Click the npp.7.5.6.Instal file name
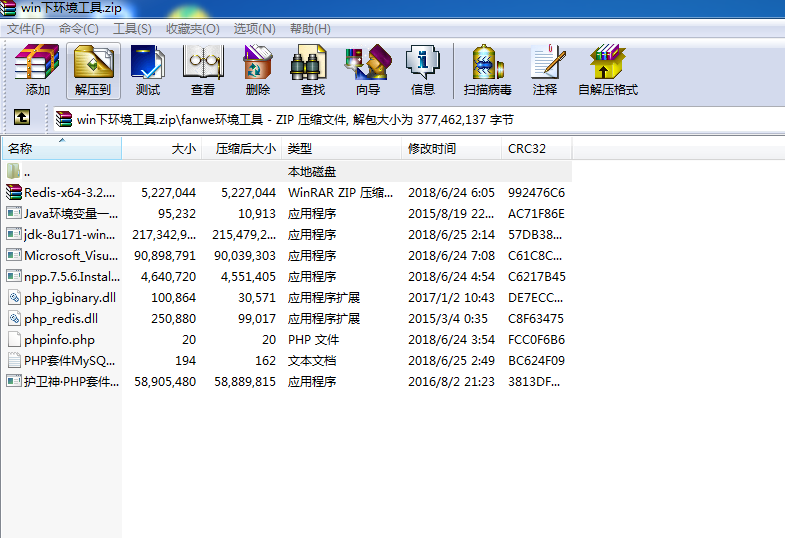Image resolution: width=785 pixels, height=538 pixels. coord(72,277)
